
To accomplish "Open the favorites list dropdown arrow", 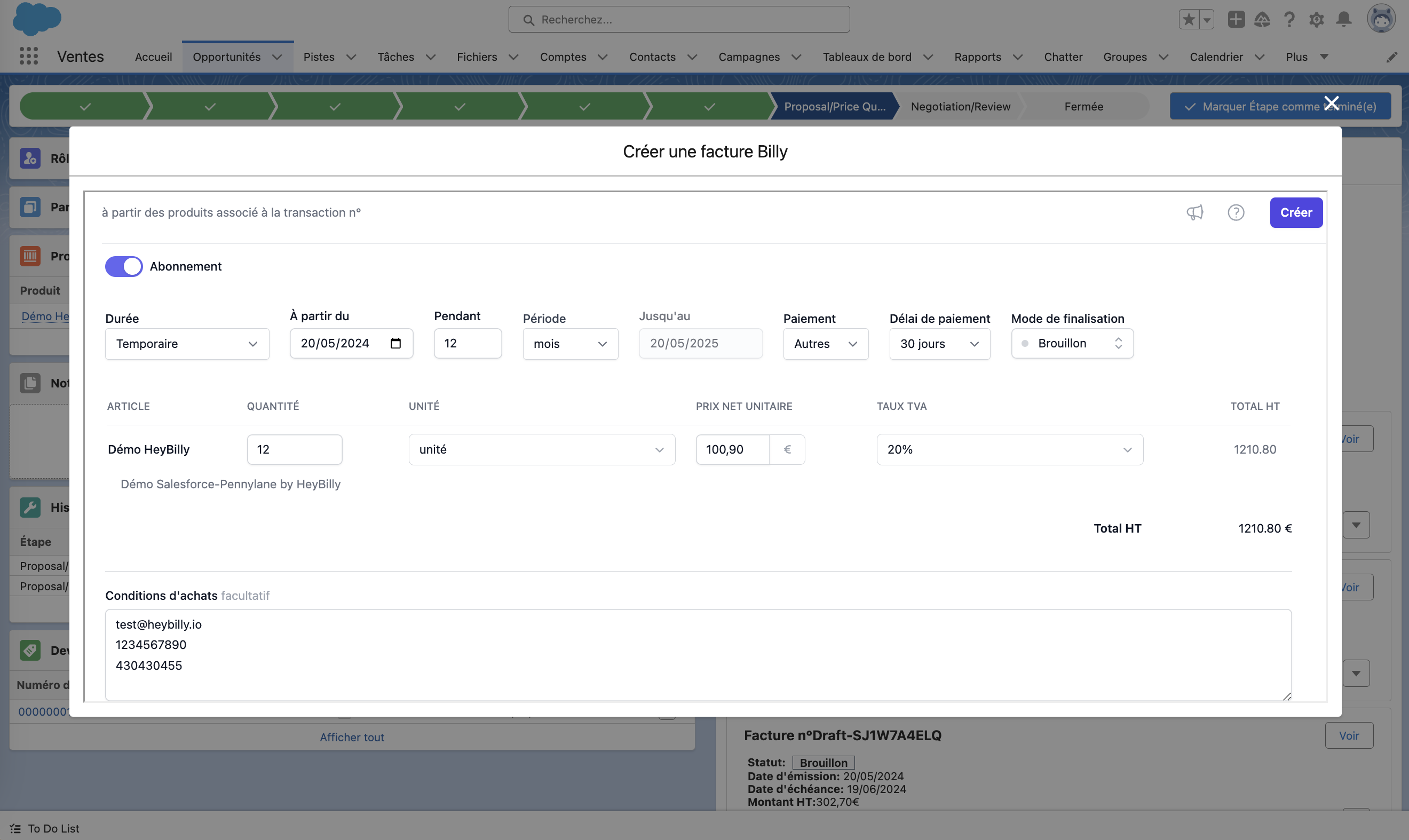I will (x=1207, y=20).
